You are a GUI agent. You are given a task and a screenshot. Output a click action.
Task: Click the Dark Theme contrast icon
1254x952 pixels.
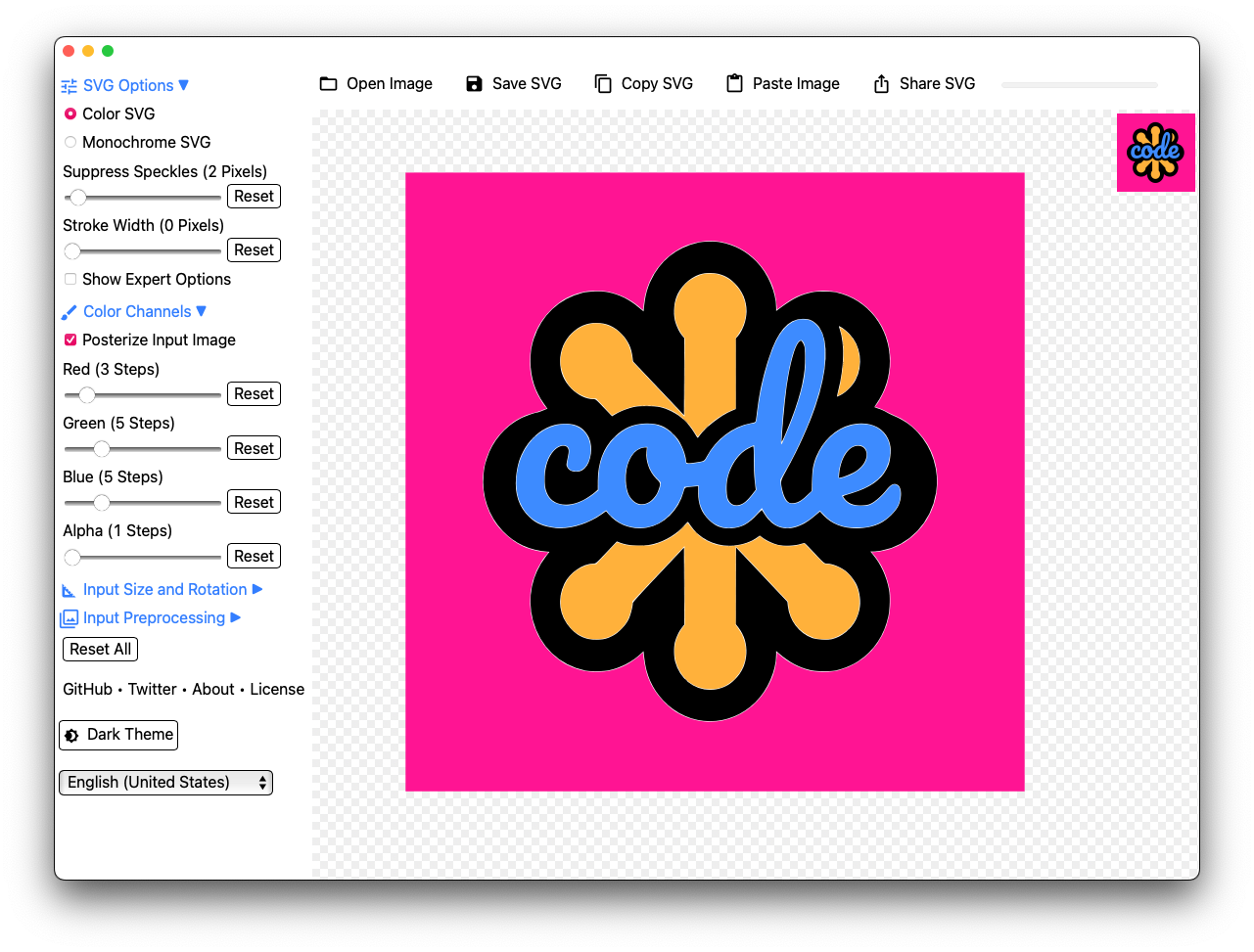pos(71,735)
